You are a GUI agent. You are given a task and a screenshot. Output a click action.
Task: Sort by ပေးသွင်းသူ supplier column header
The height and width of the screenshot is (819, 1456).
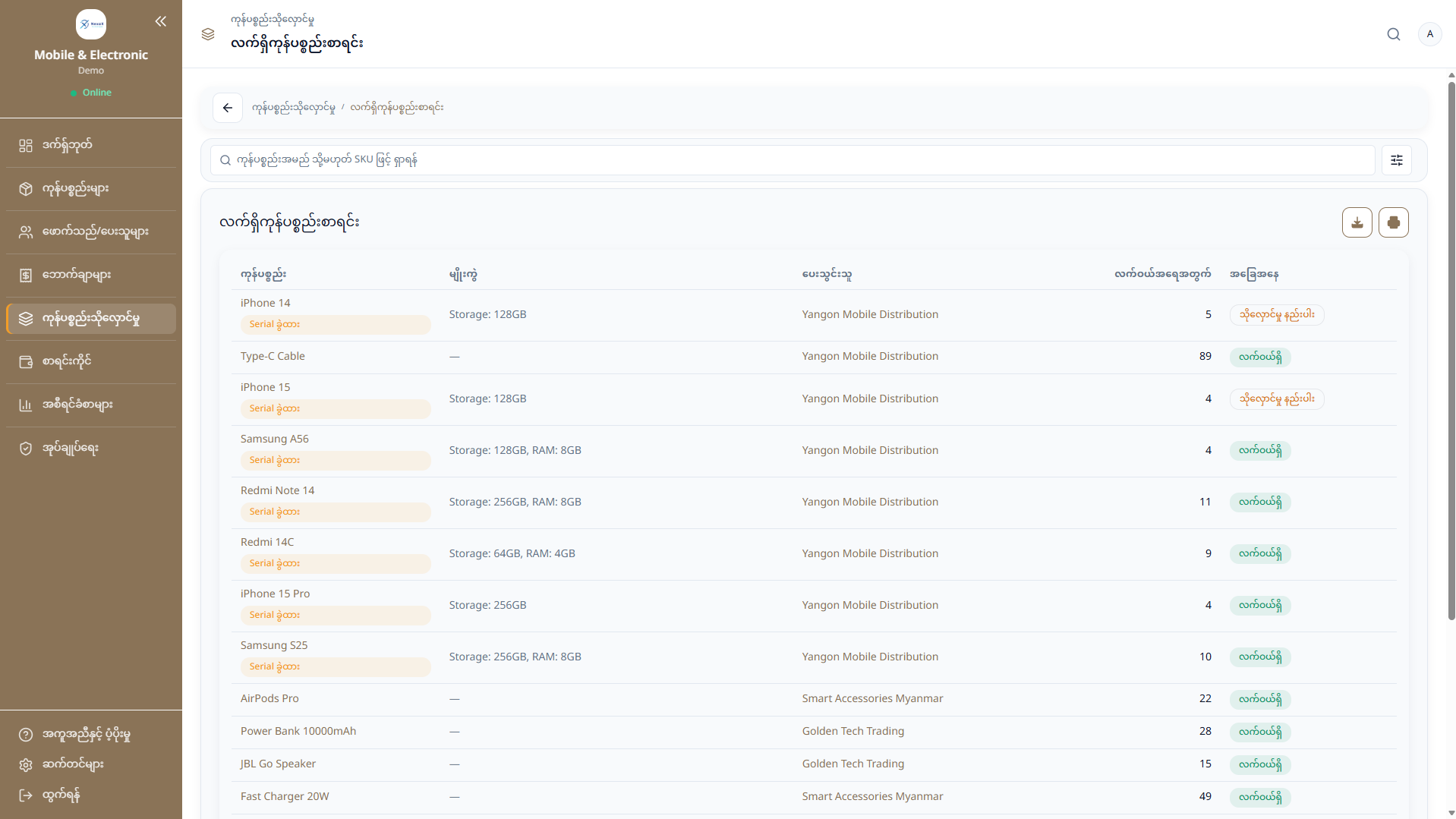click(827, 274)
